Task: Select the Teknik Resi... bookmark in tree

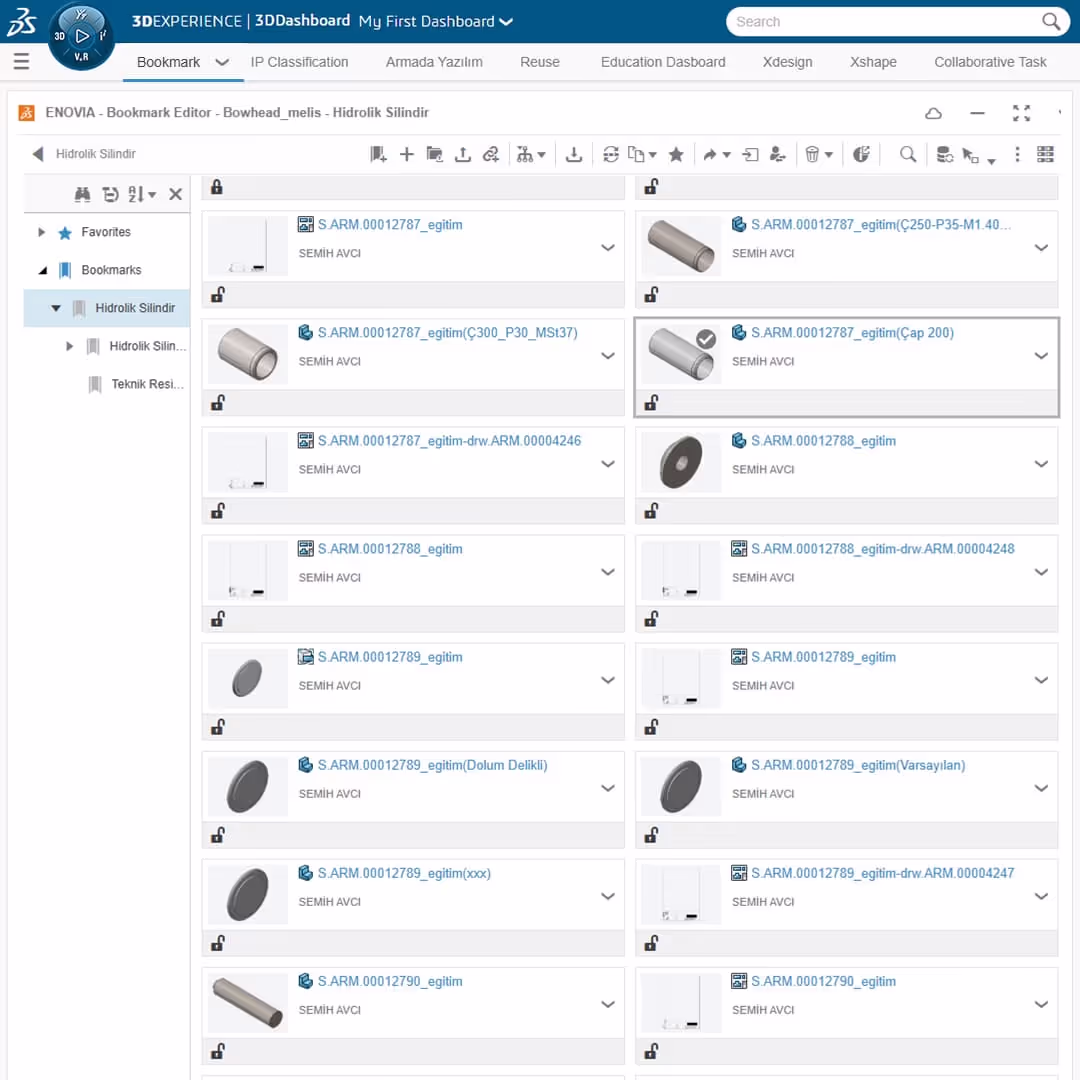Action: pyautogui.click(x=147, y=384)
